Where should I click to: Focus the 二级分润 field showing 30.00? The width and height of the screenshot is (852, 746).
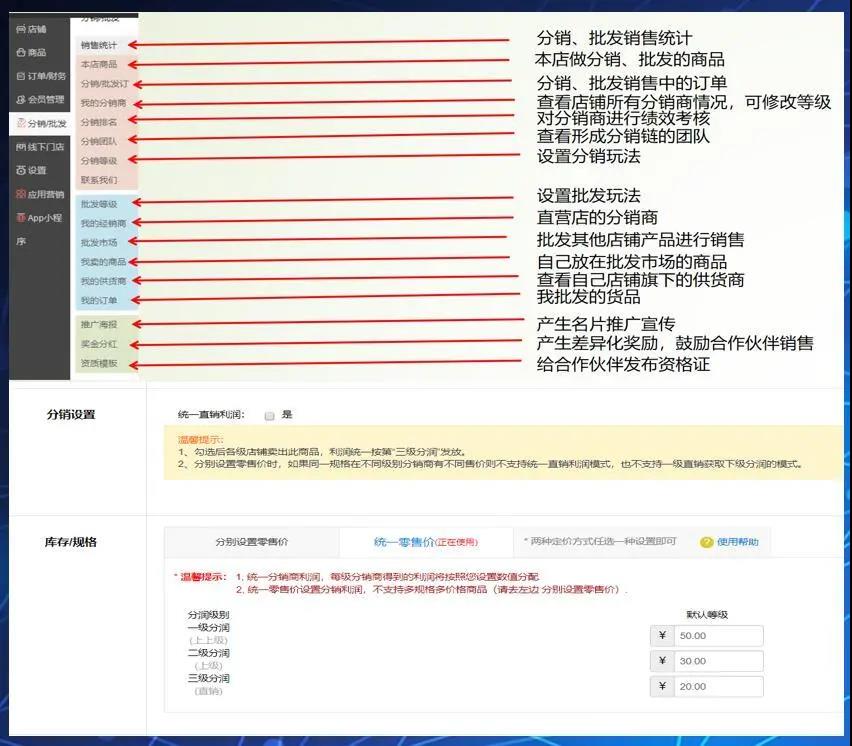[x=718, y=661]
